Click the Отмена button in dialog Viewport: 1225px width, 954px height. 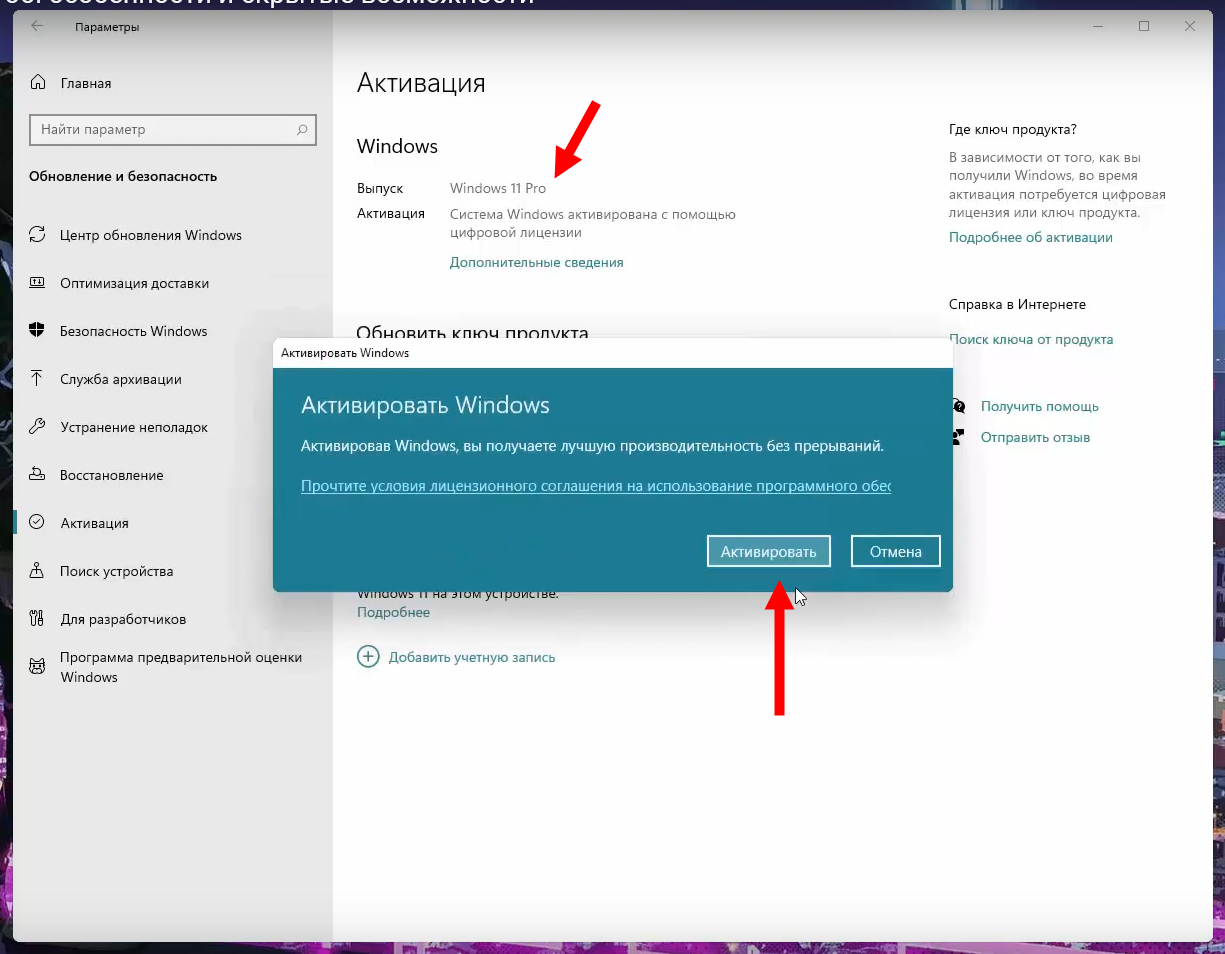click(895, 551)
